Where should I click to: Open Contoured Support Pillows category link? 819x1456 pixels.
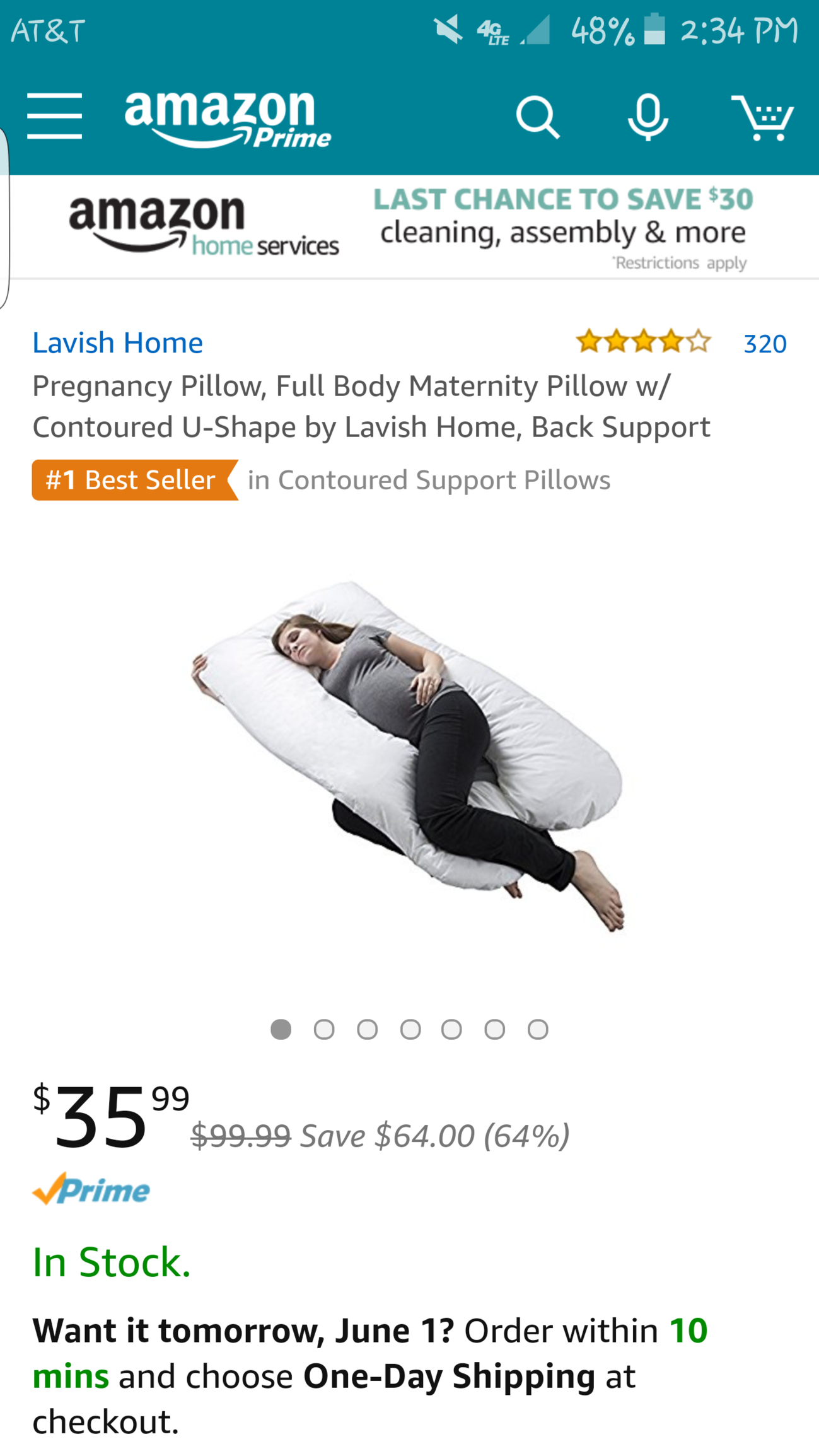click(x=429, y=480)
